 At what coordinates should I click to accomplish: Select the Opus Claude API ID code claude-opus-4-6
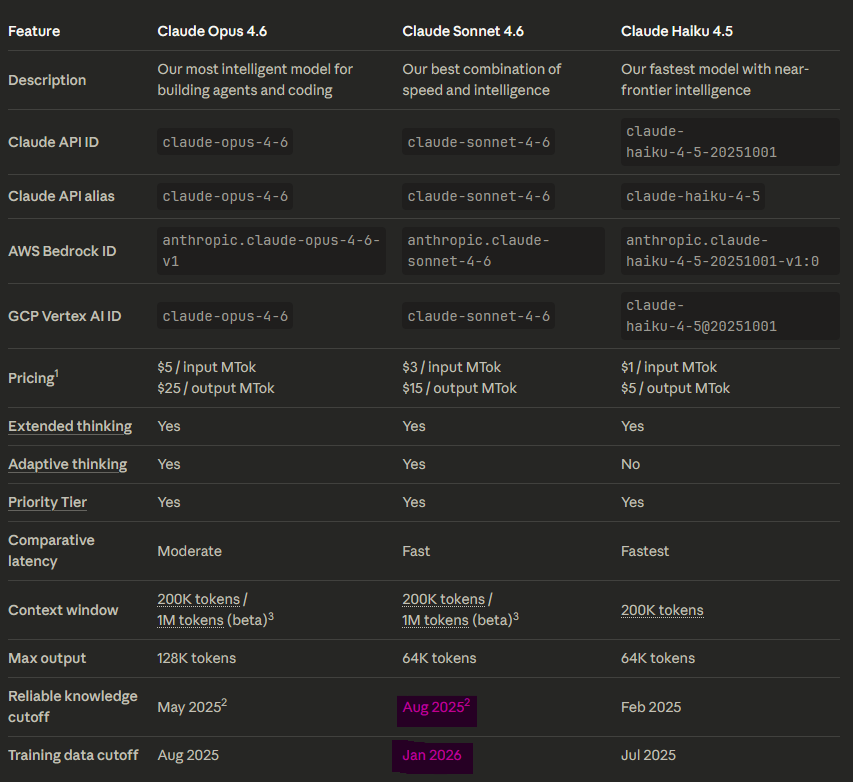click(x=225, y=142)
